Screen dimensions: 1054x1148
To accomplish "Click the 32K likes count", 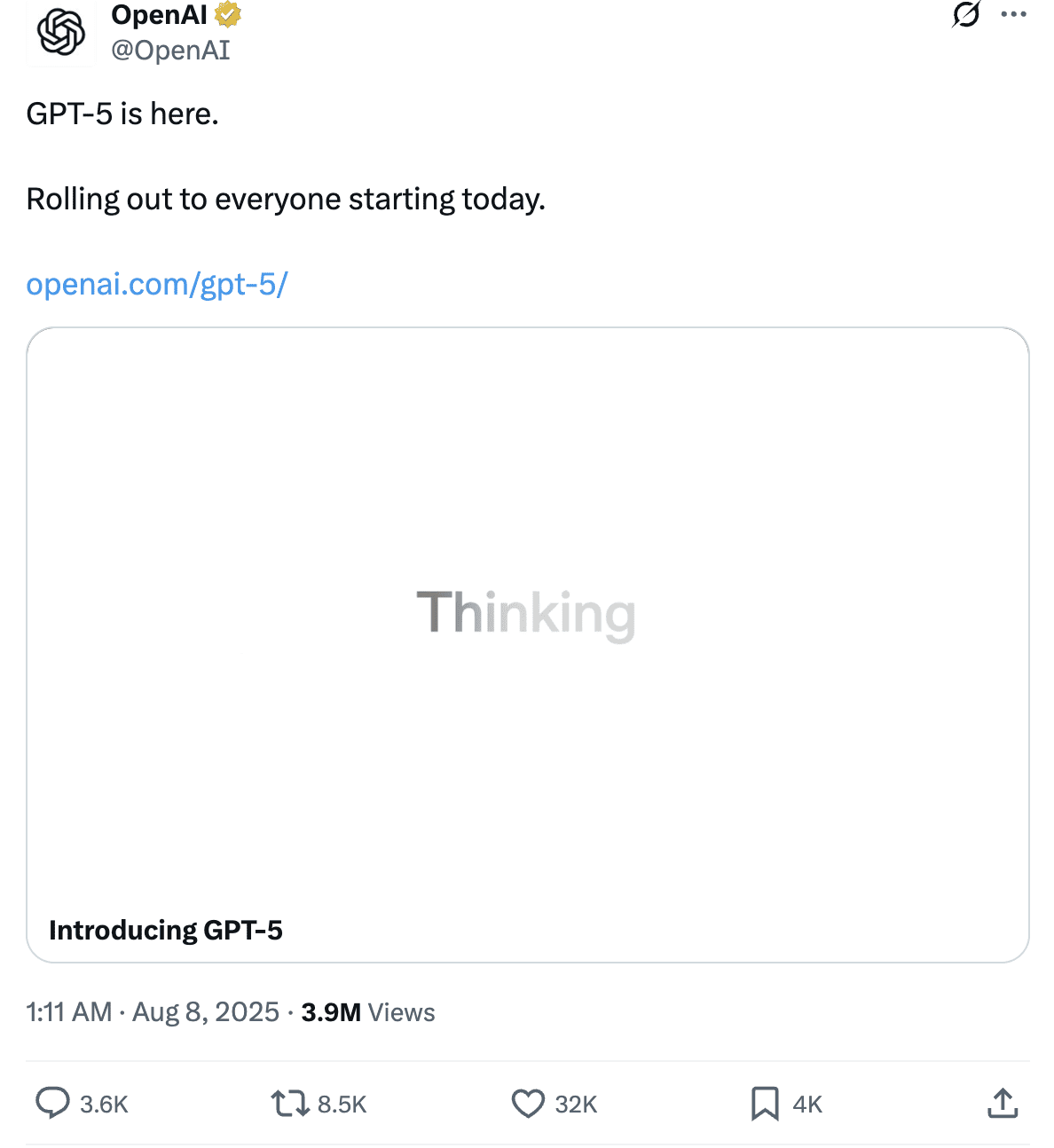I will click(x=576, y=1105).
